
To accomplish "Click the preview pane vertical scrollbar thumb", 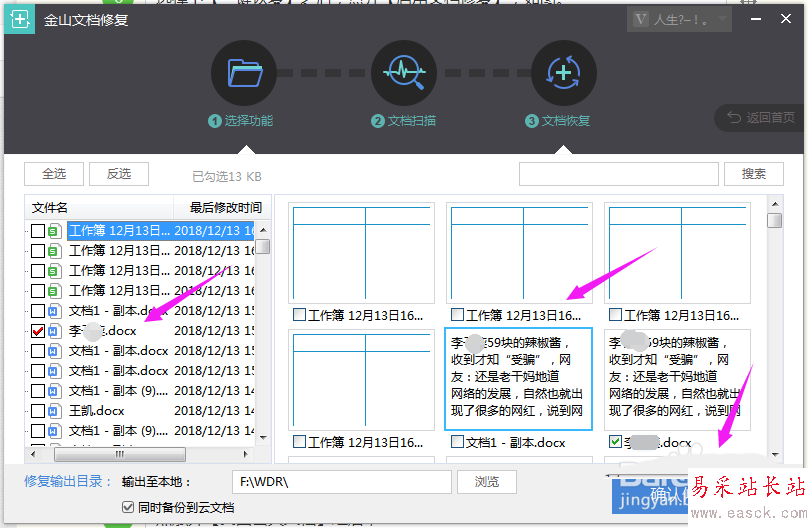I will point(775,220).
